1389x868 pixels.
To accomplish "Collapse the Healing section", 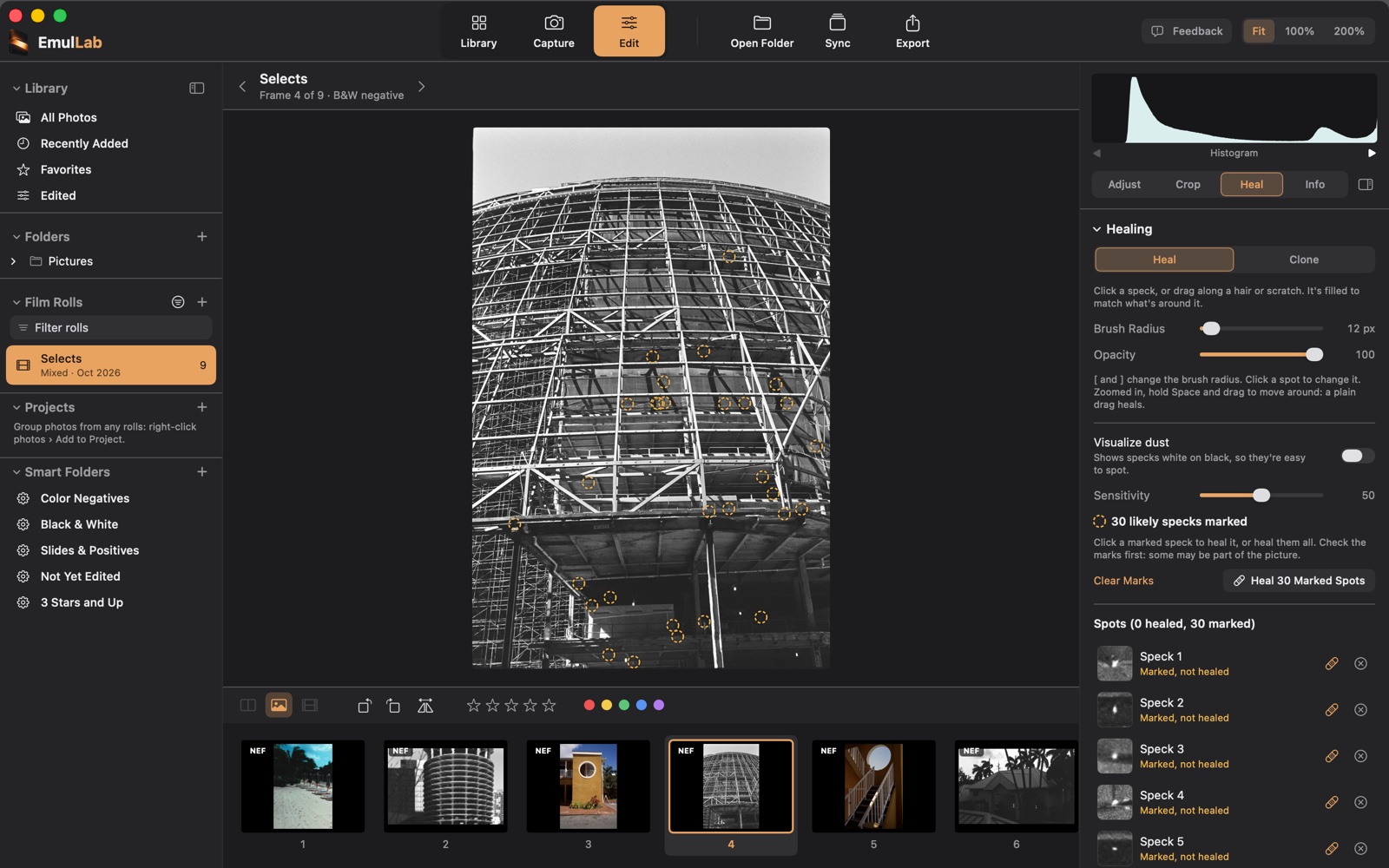I will point(1097,229).
